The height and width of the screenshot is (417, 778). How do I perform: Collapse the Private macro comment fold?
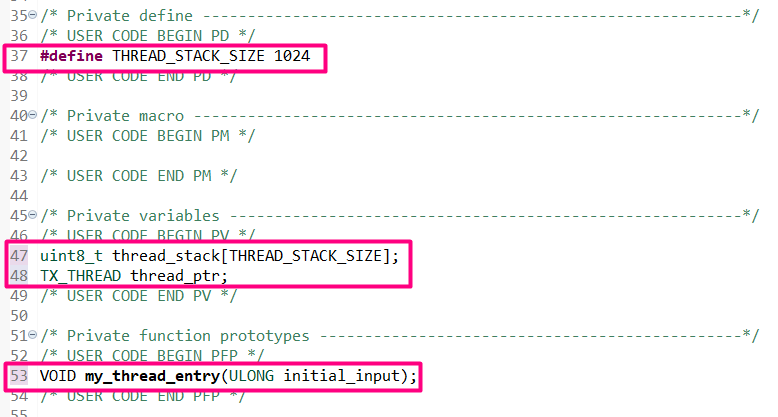point(32,115)
